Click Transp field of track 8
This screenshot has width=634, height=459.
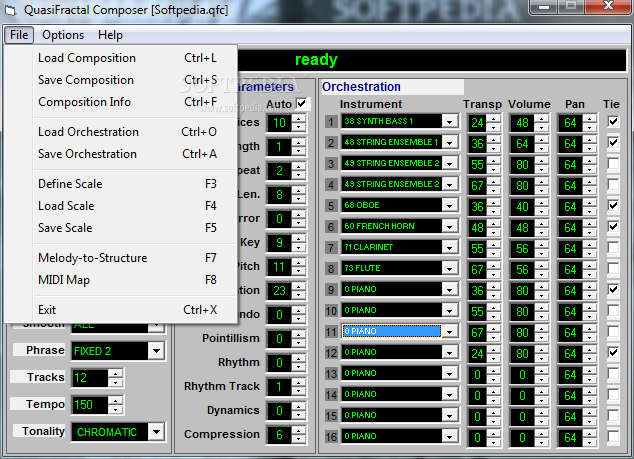tap(477, 269)
